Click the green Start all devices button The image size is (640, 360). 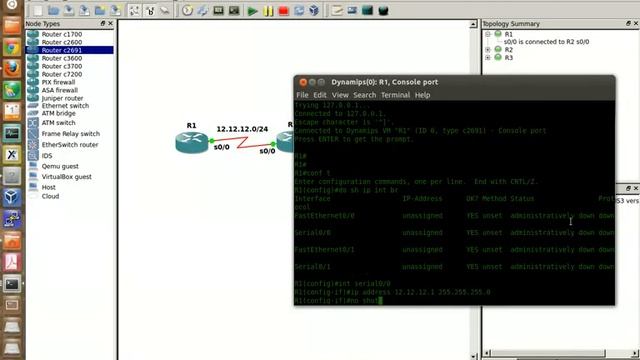click(x=252, y=11)
